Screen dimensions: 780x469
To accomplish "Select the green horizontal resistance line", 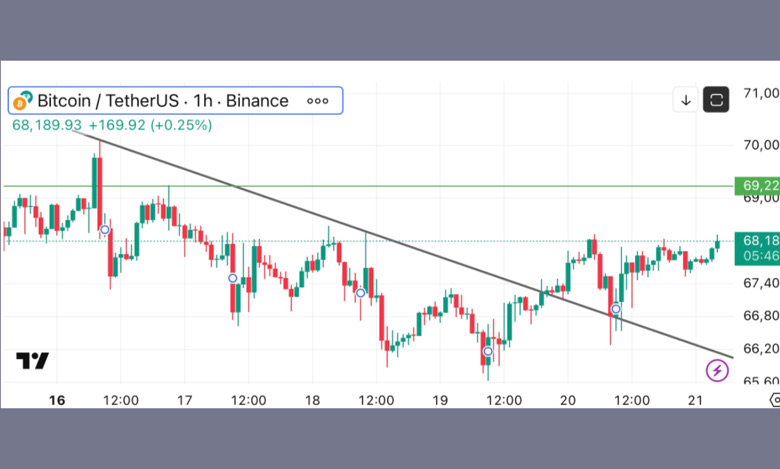I will point(400,186).
